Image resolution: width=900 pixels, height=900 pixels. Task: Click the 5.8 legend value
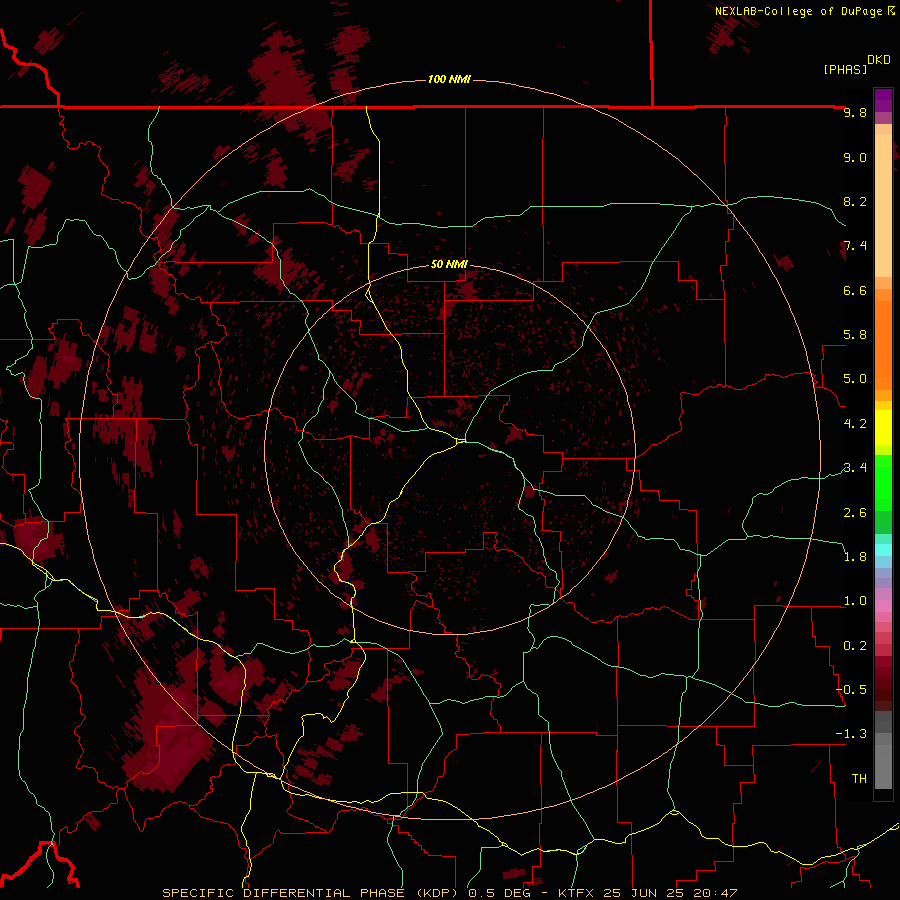[x=855, y=335]
